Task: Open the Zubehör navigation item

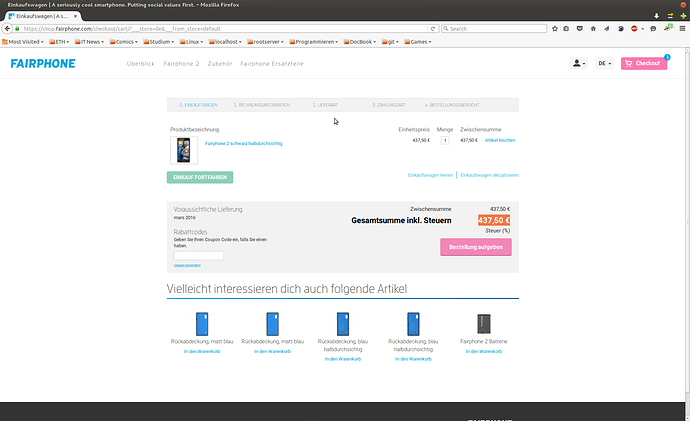Action: (x=220, y=64)
